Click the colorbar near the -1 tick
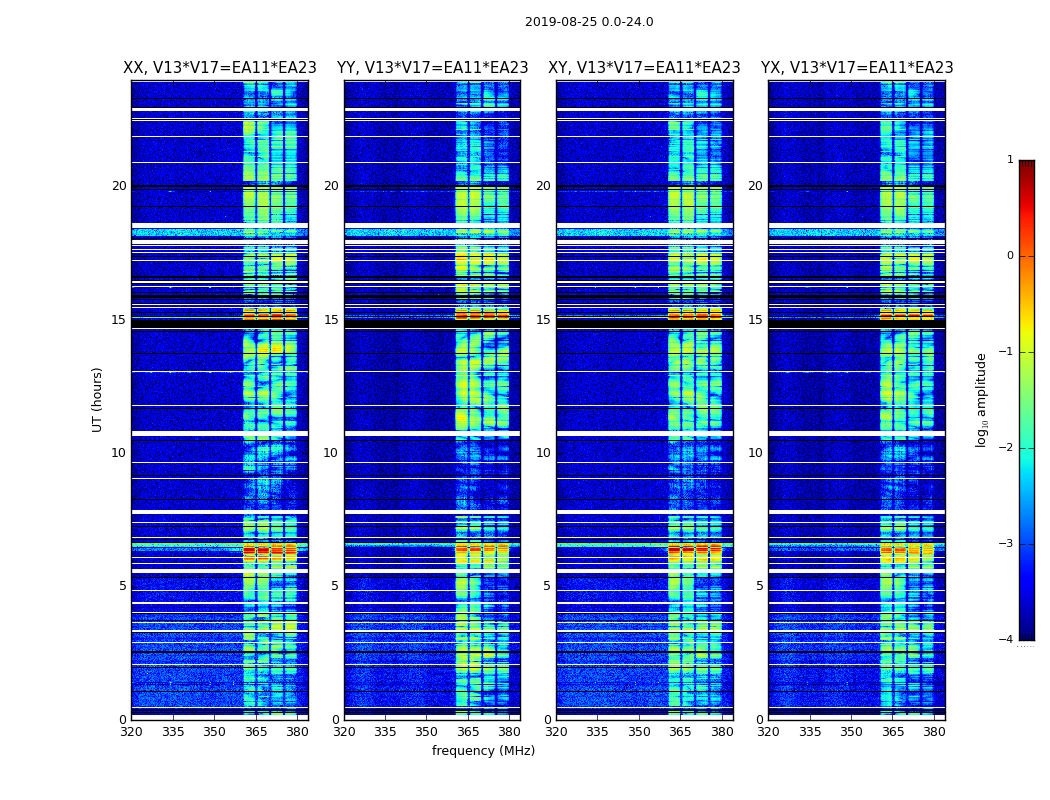This screenshot has width=1050, height=800. 1027,352
